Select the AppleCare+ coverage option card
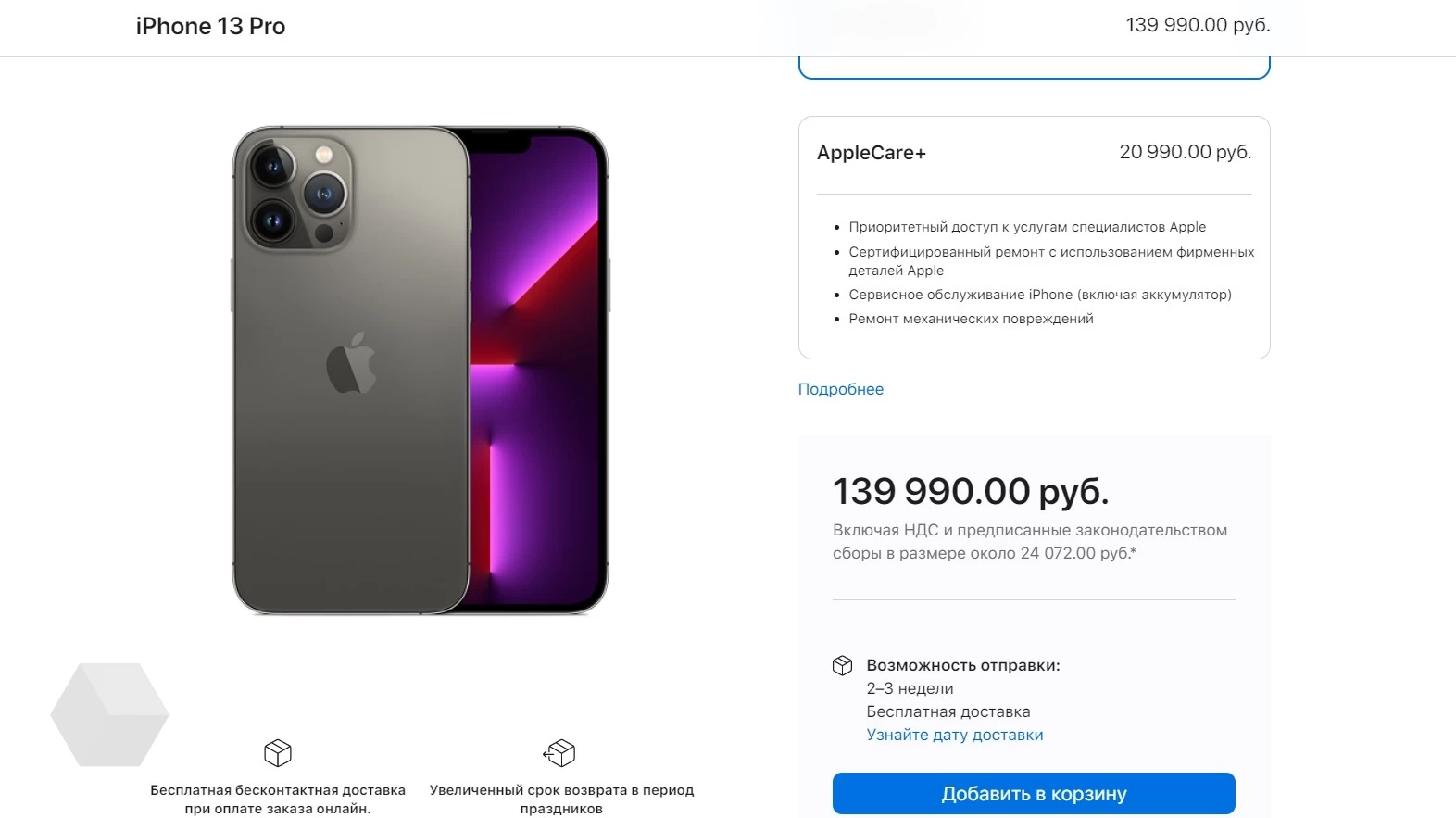 tap(1034, 237)
